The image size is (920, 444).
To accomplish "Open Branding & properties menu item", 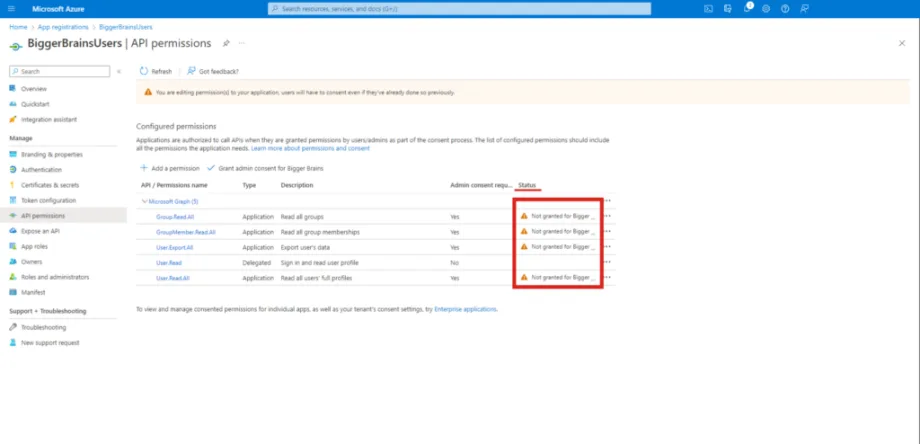I will click(x=52, y=154).
